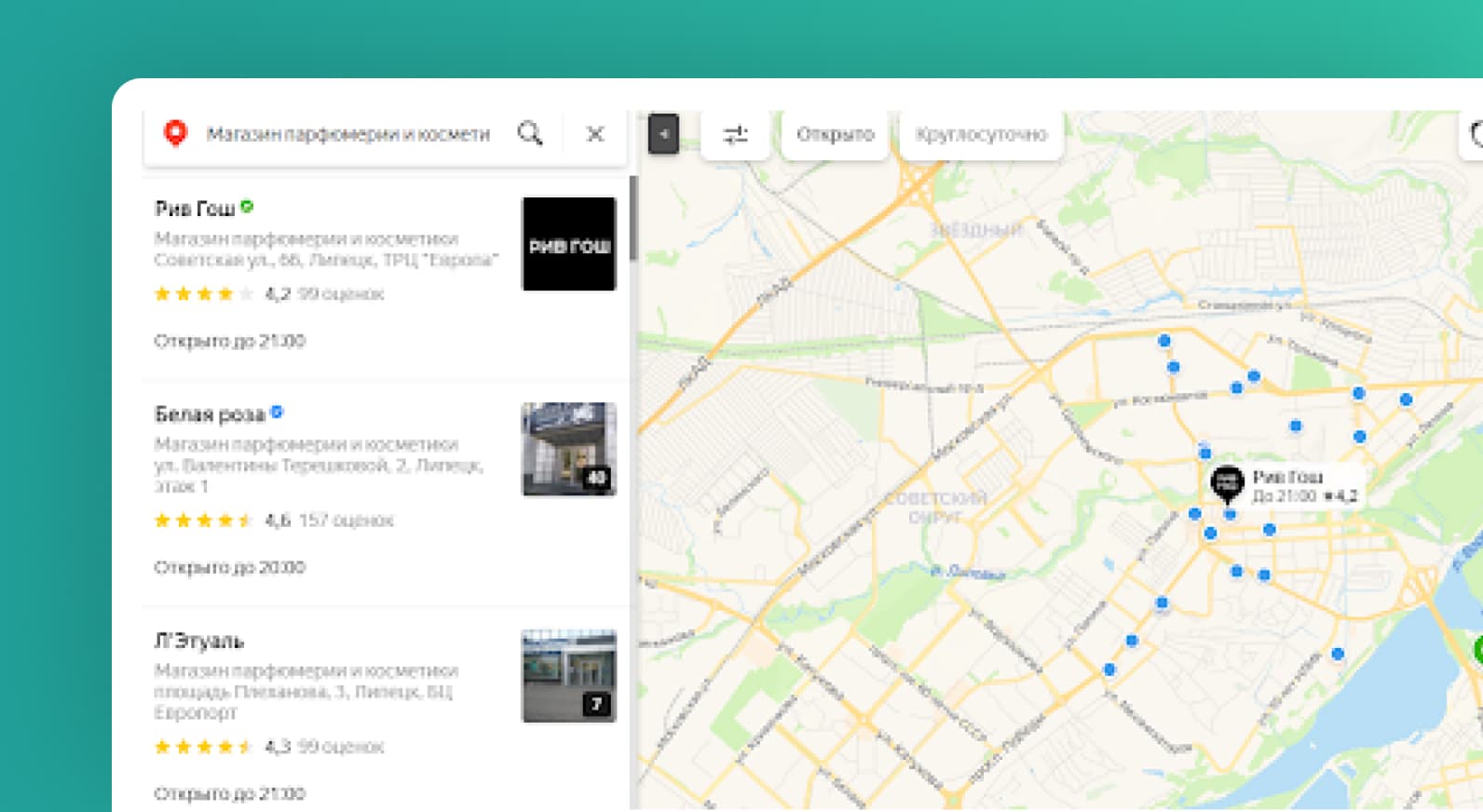Click the red Yandex Maps pin logo
1483x812 pixels.
[175, 133]
